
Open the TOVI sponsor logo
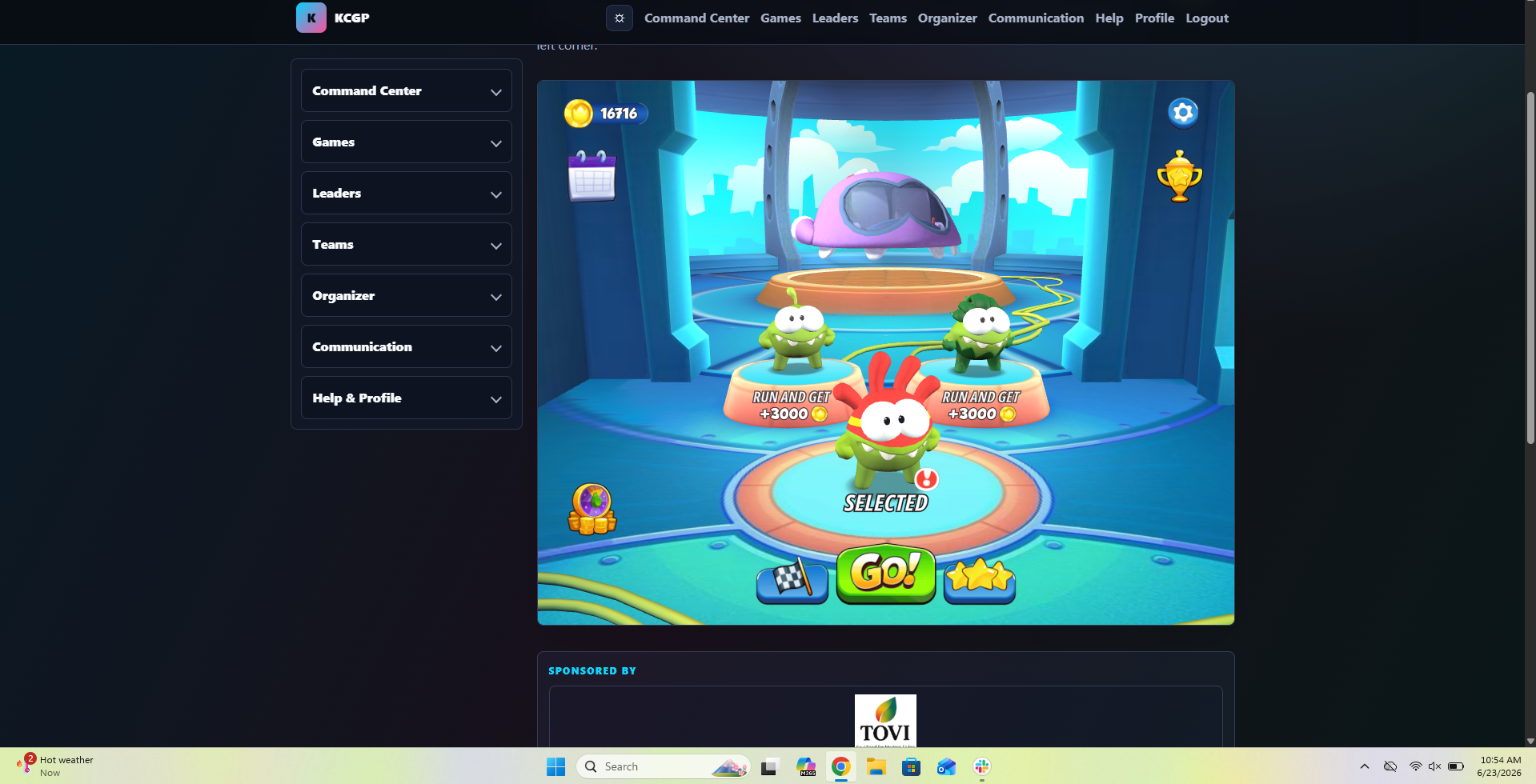click(x=885, y=721)
